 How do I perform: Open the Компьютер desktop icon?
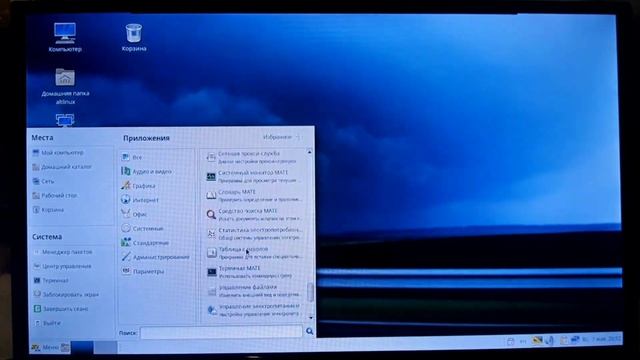(x=65, y=38)
